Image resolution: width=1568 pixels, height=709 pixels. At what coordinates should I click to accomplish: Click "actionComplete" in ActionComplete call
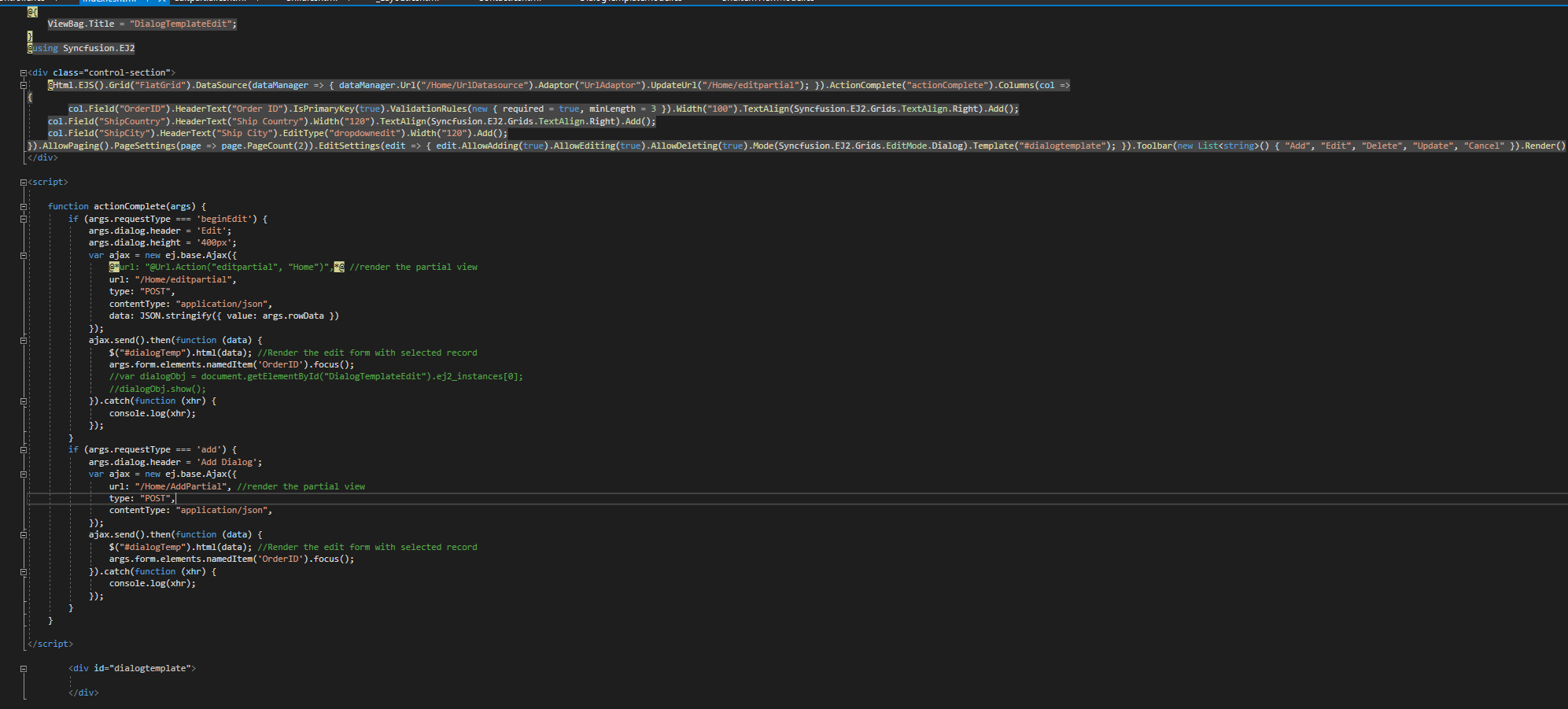947,85
